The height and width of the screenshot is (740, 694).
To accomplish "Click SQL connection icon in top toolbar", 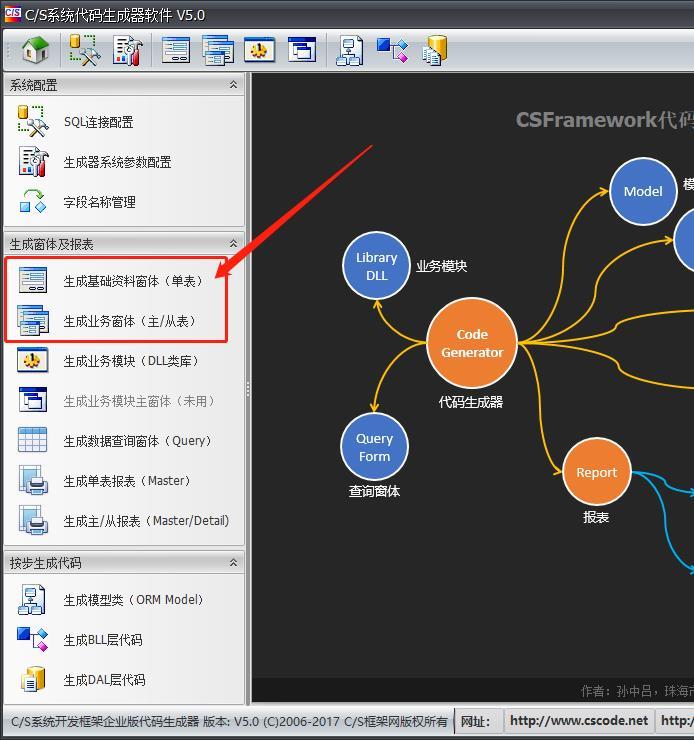I will pyautogui.click(x=84, y=50).
